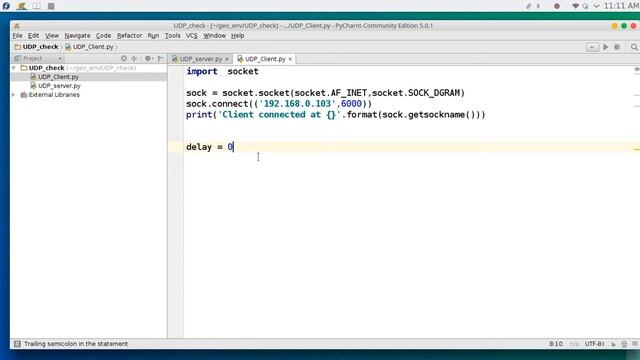640x360 pixels.
Task: Click the warning stripe marker on editor right gutter
Action: coord(637,149)
